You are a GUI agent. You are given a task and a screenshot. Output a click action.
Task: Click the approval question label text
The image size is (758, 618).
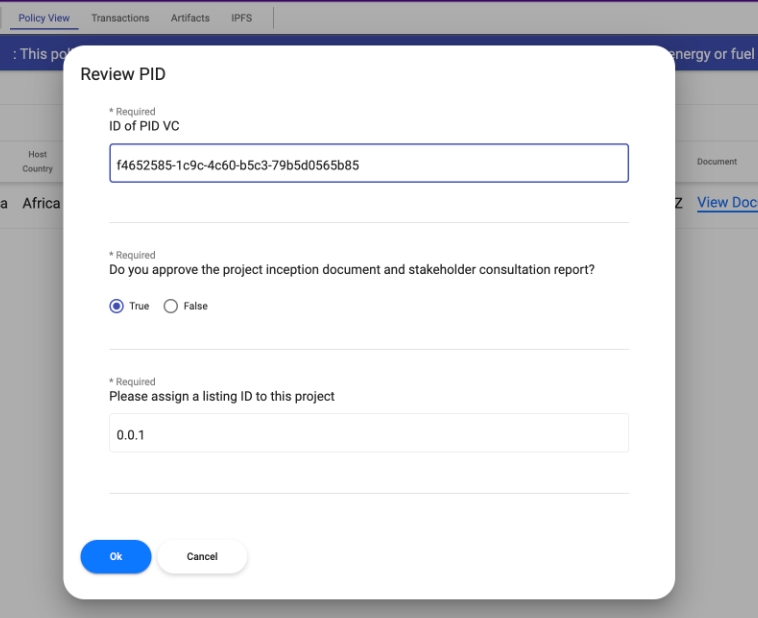click(351, 269)
